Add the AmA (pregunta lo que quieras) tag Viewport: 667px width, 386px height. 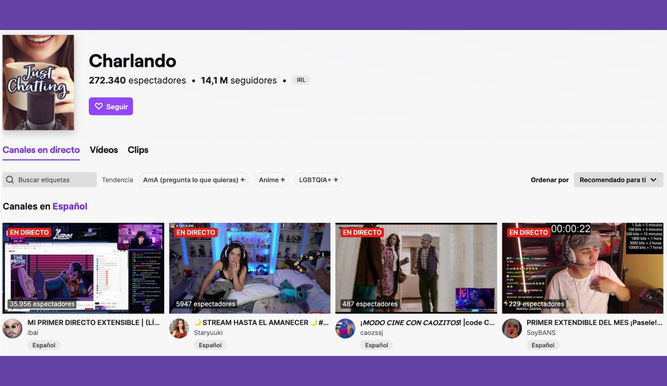pos(194,180)
